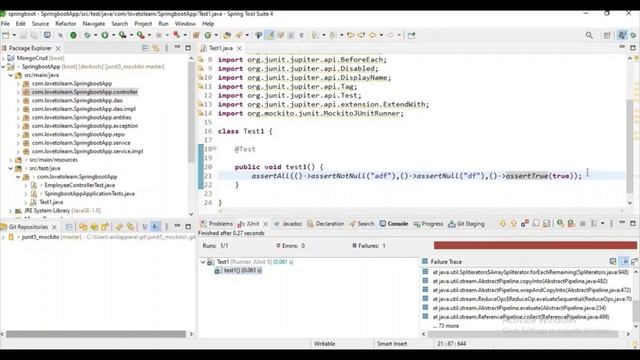Open the Refactor menu
Screen dimensions: 640x360
click(x=66, y=24)
